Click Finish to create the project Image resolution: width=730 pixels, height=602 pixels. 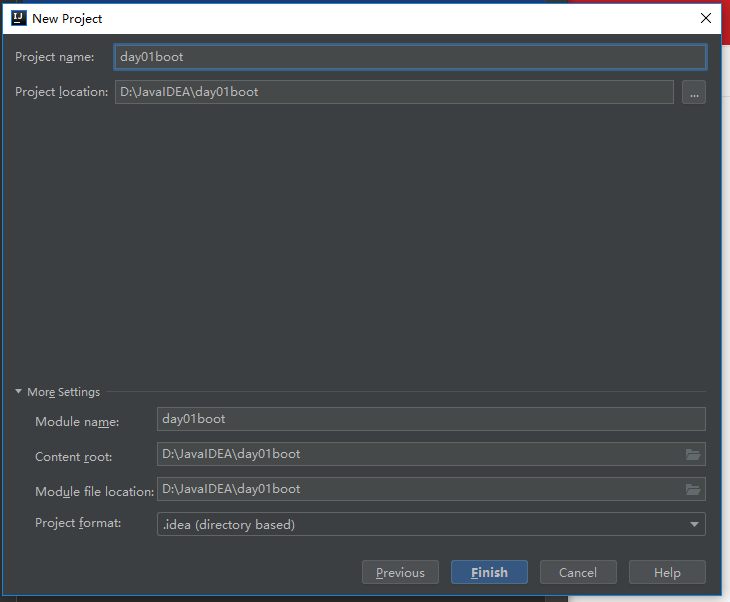tap(489, 572)
